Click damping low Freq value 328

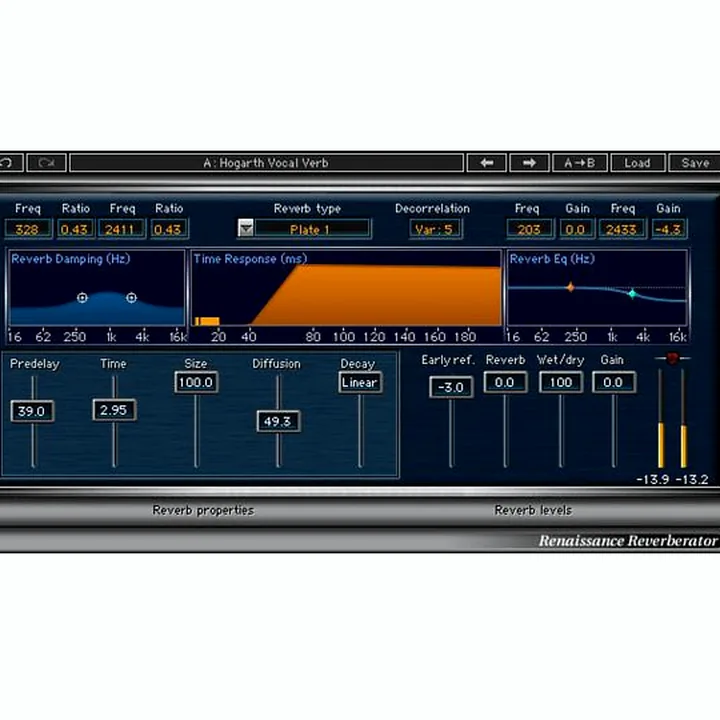pos(28,229)
